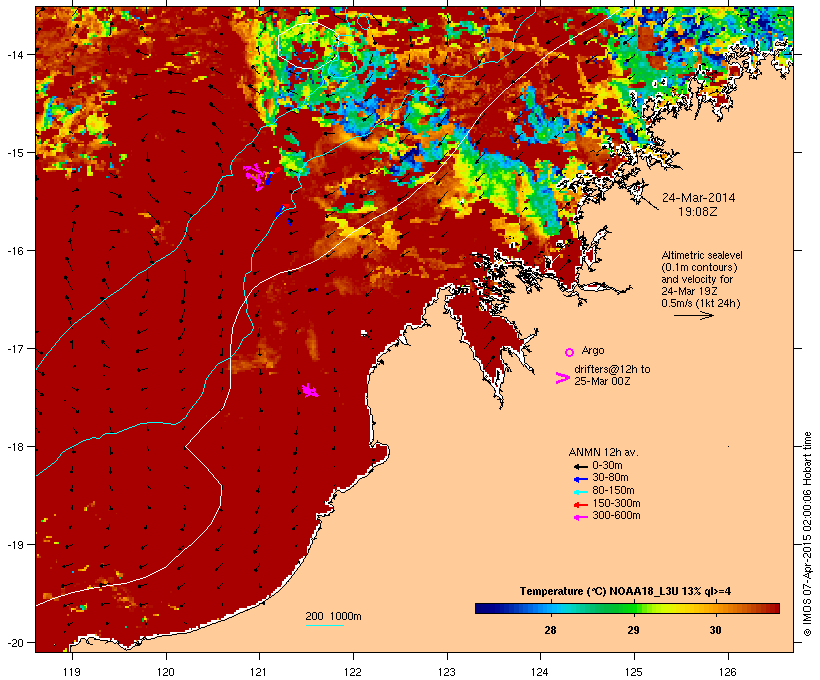This screenshot has height=680, width=820.
Task: Click the longitude axis label 121
Action: coord(259,672)
